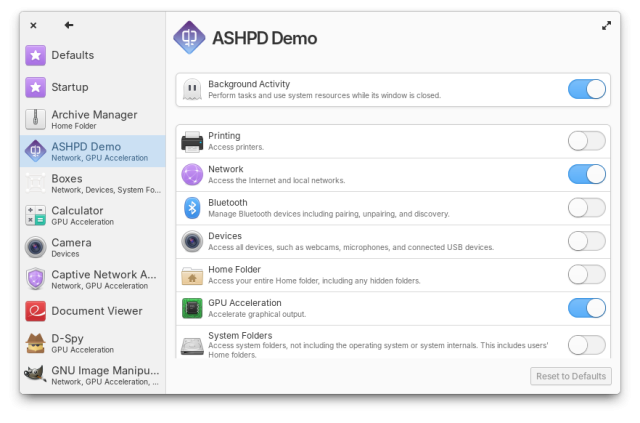Select Calculator in the app list
This screenshot has width=640, height=423.
93,215
